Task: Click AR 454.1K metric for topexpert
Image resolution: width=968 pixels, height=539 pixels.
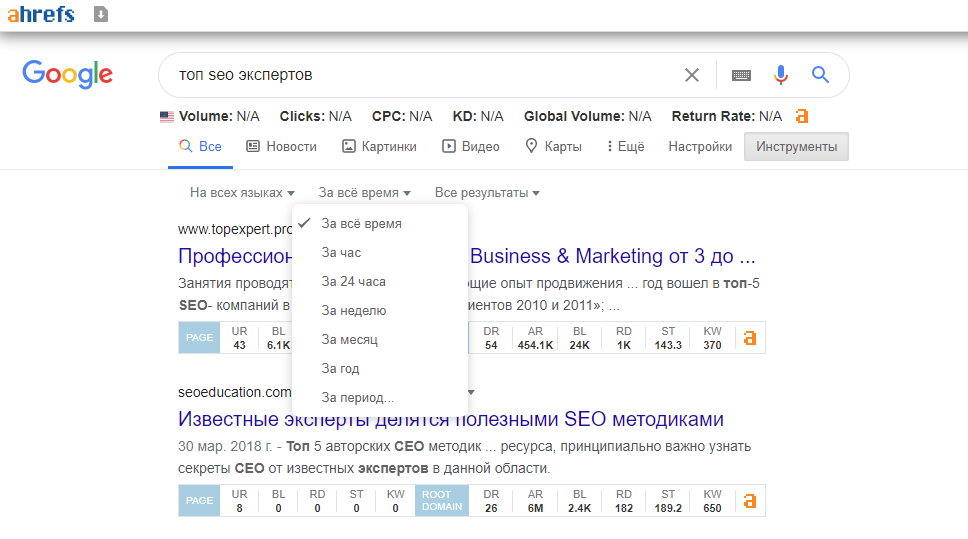Action: click(x=535, y=338)
